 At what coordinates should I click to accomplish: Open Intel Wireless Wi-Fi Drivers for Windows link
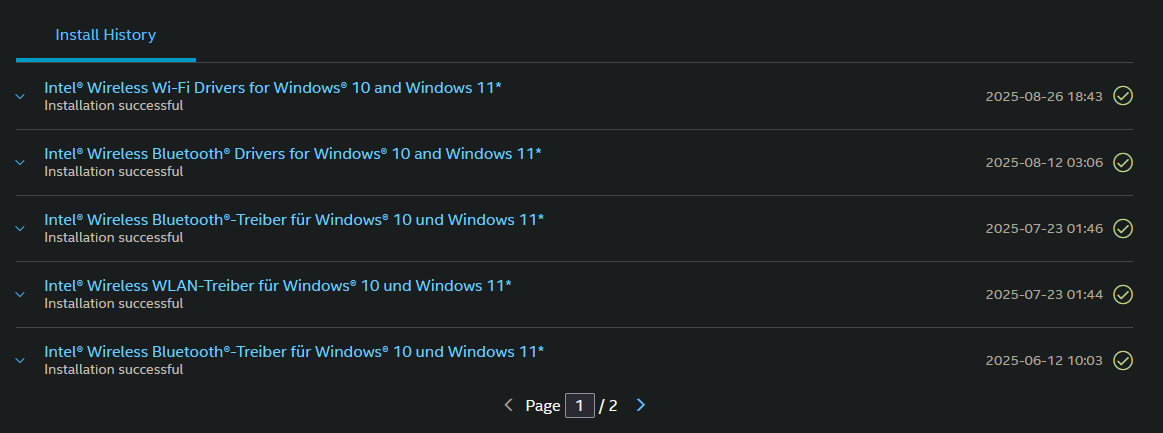[x=273, y=87]
